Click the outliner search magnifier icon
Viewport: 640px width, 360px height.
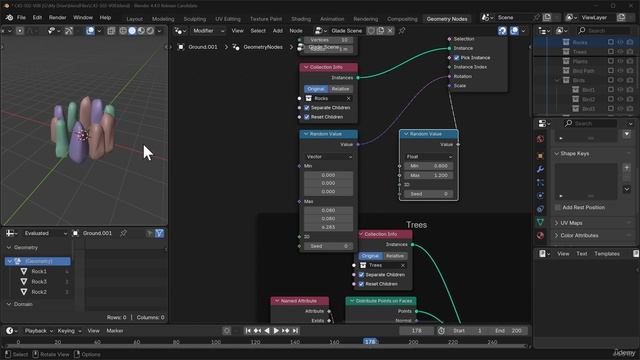pos(582,31)
